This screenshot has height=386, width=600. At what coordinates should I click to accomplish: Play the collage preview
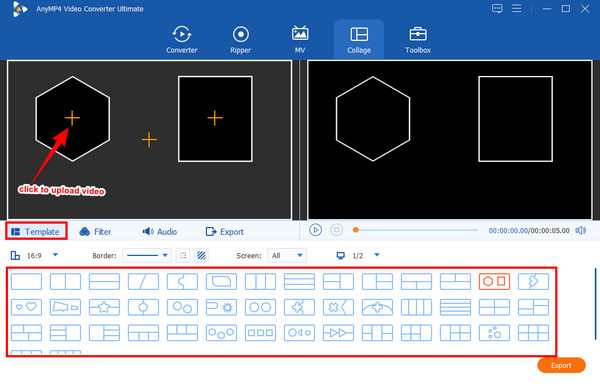pyautogui.click(x=315, y=230)
